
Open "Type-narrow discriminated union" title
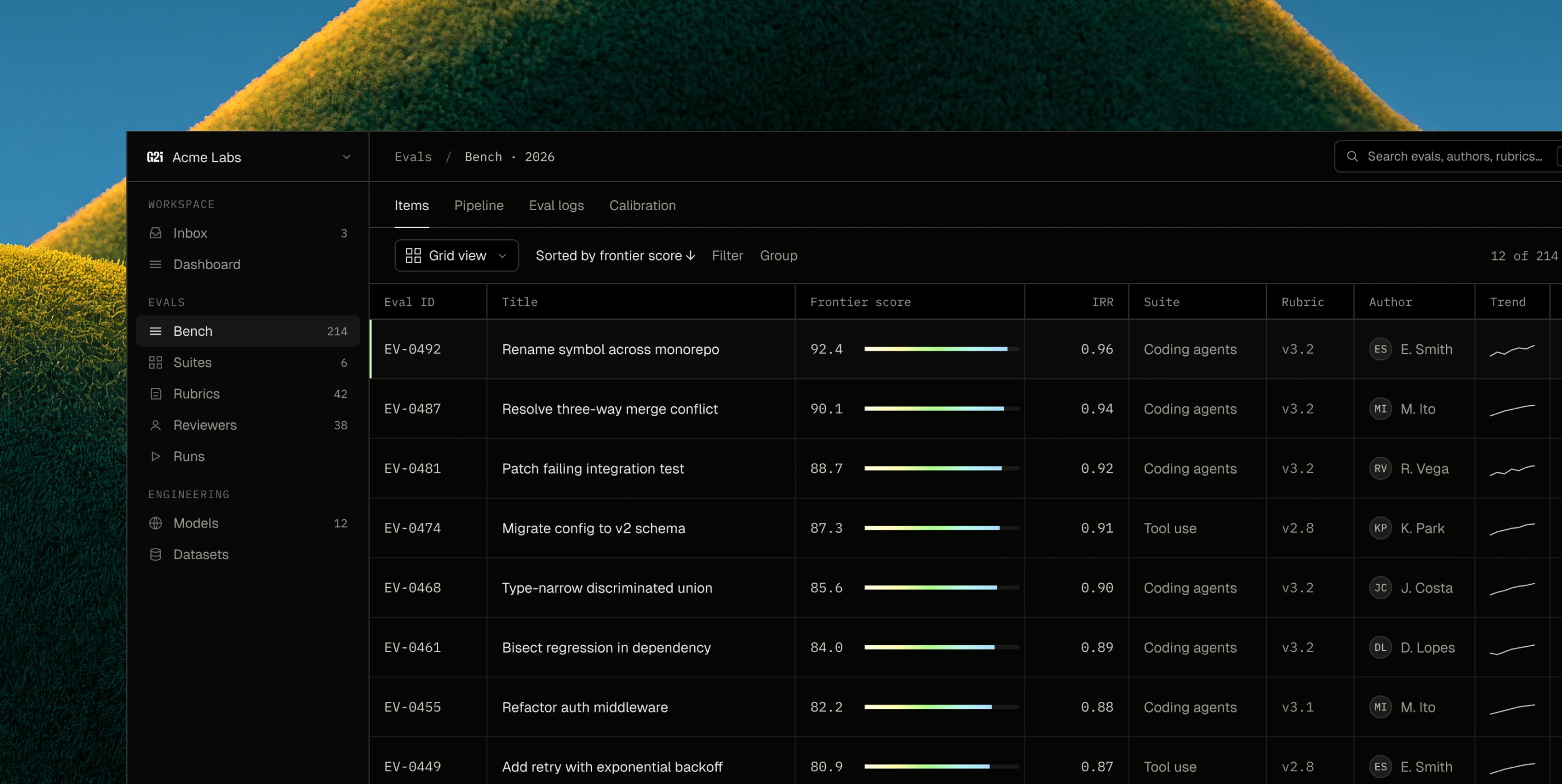[607, 588]
